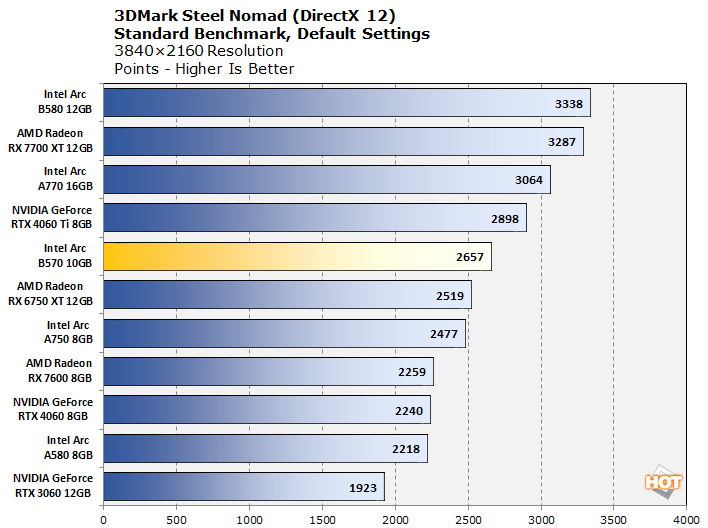Click the 3840×2160 Resolution text
This screenshot has height=528, width=708.
199,51
